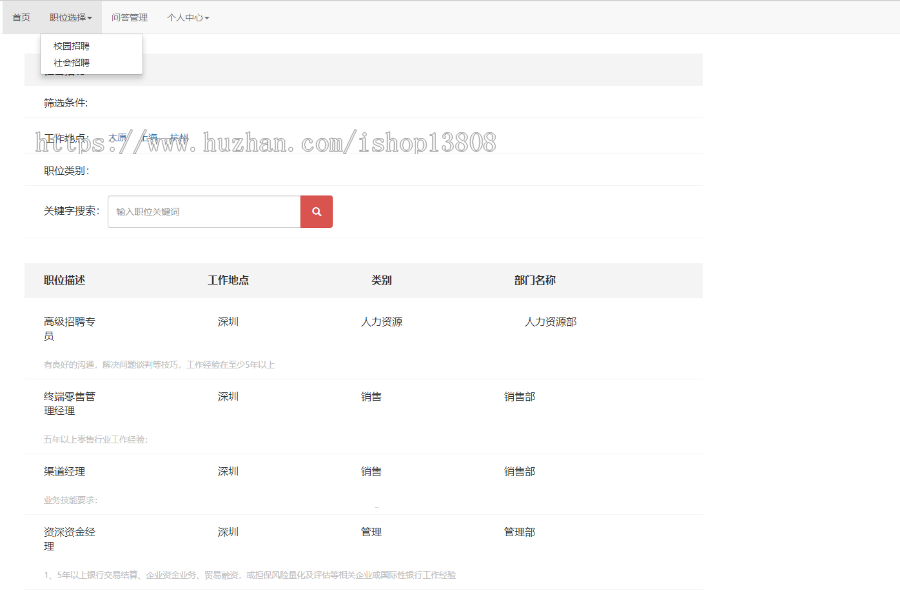Open the 职位选择 dropdown menu
Screen dimensions: 900x591
(x=73, y=16)
